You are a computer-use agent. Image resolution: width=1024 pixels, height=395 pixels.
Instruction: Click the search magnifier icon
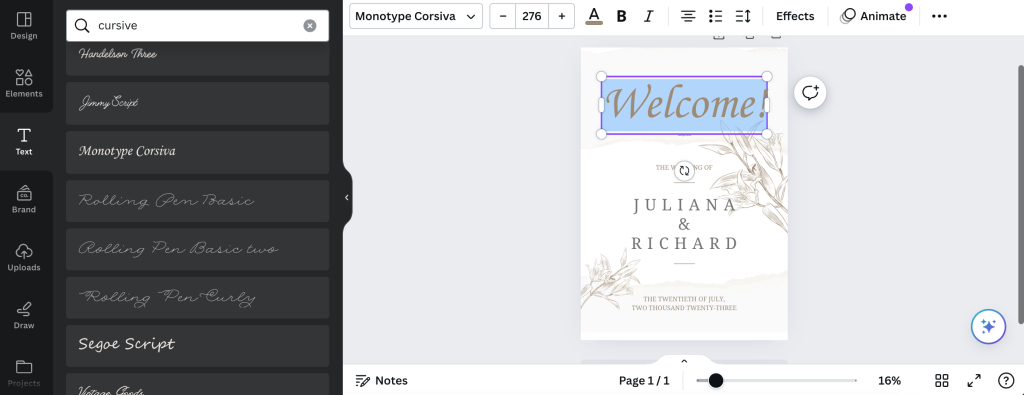click(x=82, y=25)
